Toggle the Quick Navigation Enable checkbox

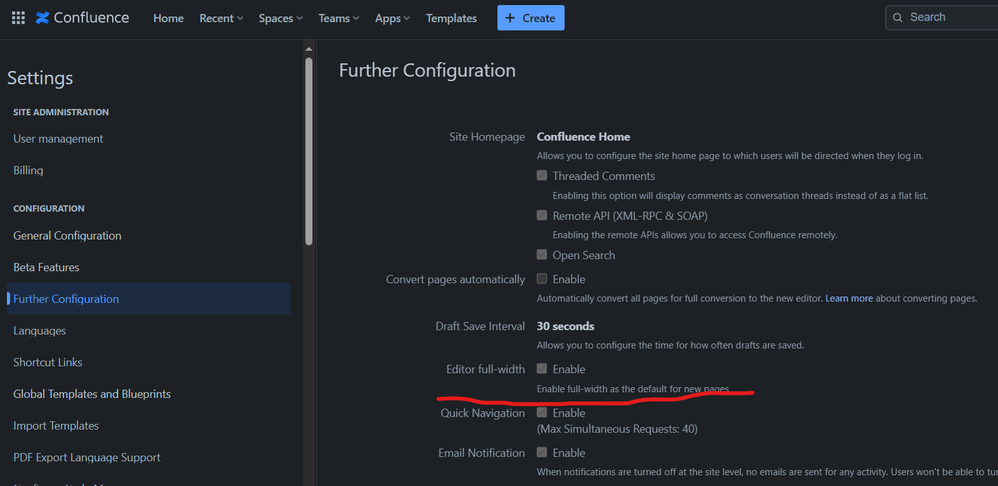point(542,412)
